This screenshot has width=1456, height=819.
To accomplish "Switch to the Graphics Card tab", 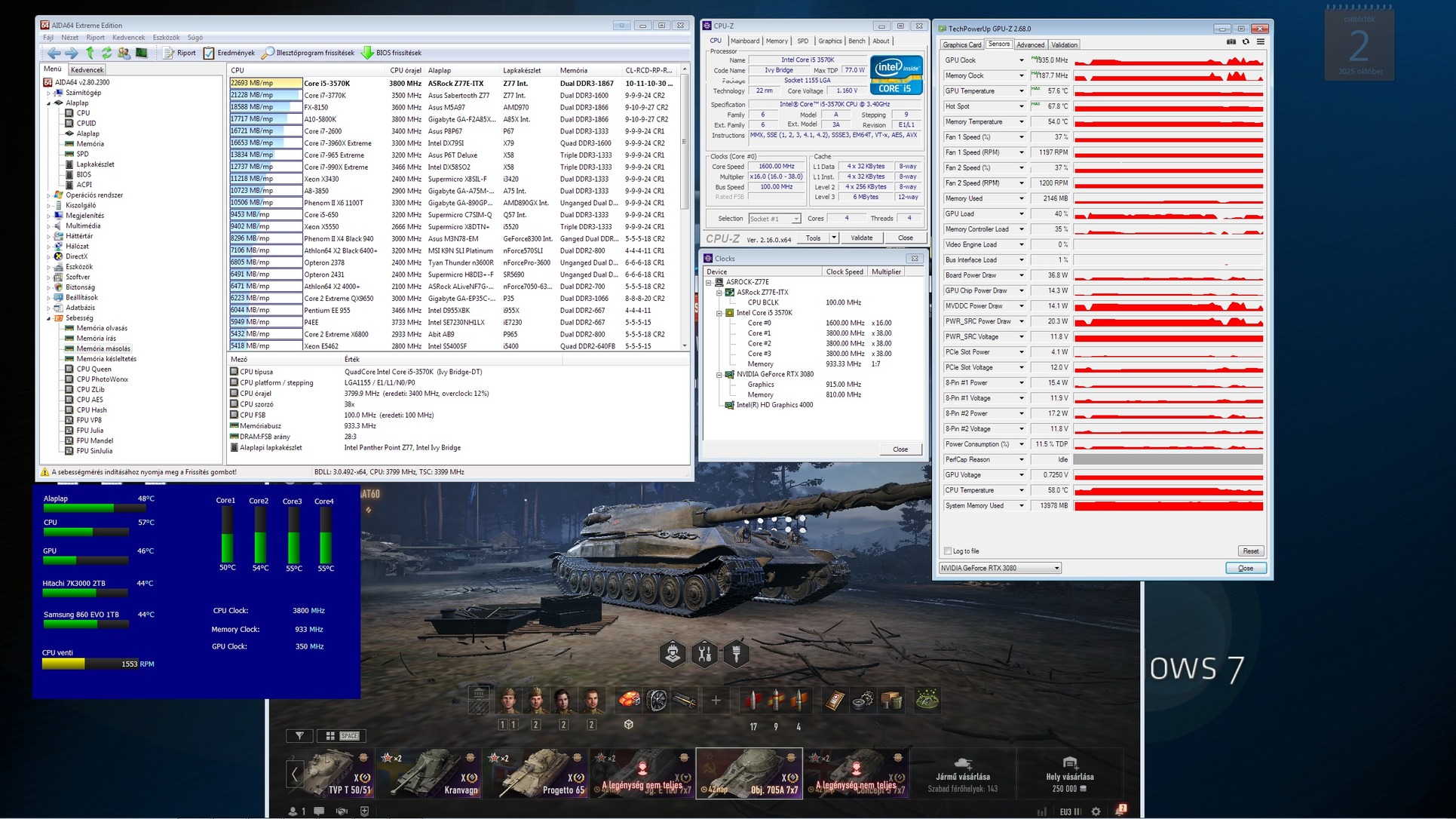I will tap(961, 44).
